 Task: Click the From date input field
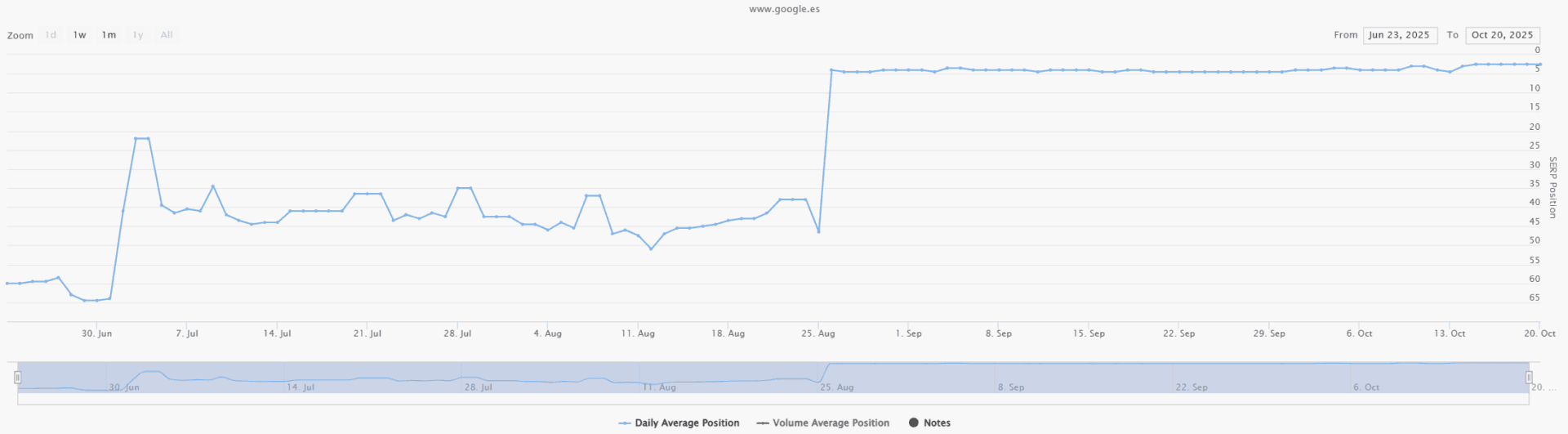(1399, 35)
